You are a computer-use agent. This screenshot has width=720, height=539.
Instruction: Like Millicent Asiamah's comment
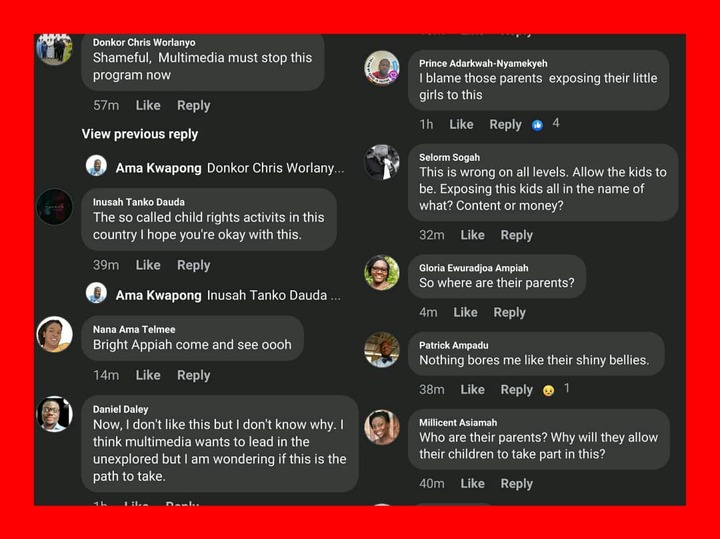(x=472, y=483)
